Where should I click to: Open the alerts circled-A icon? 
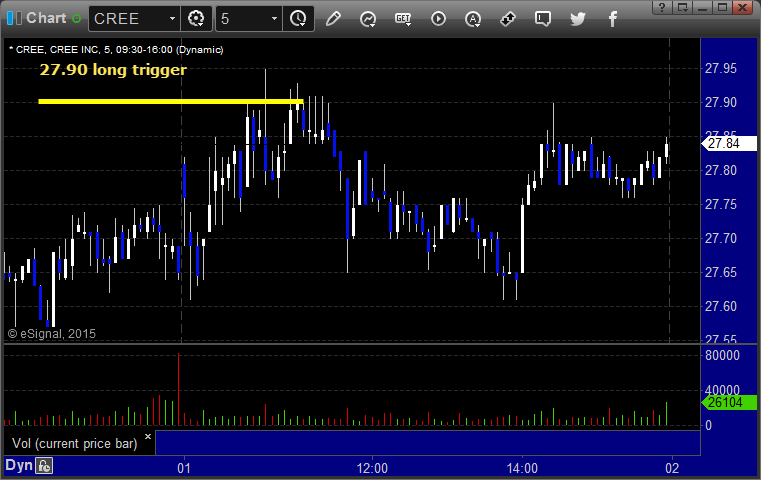coord(473,19)
